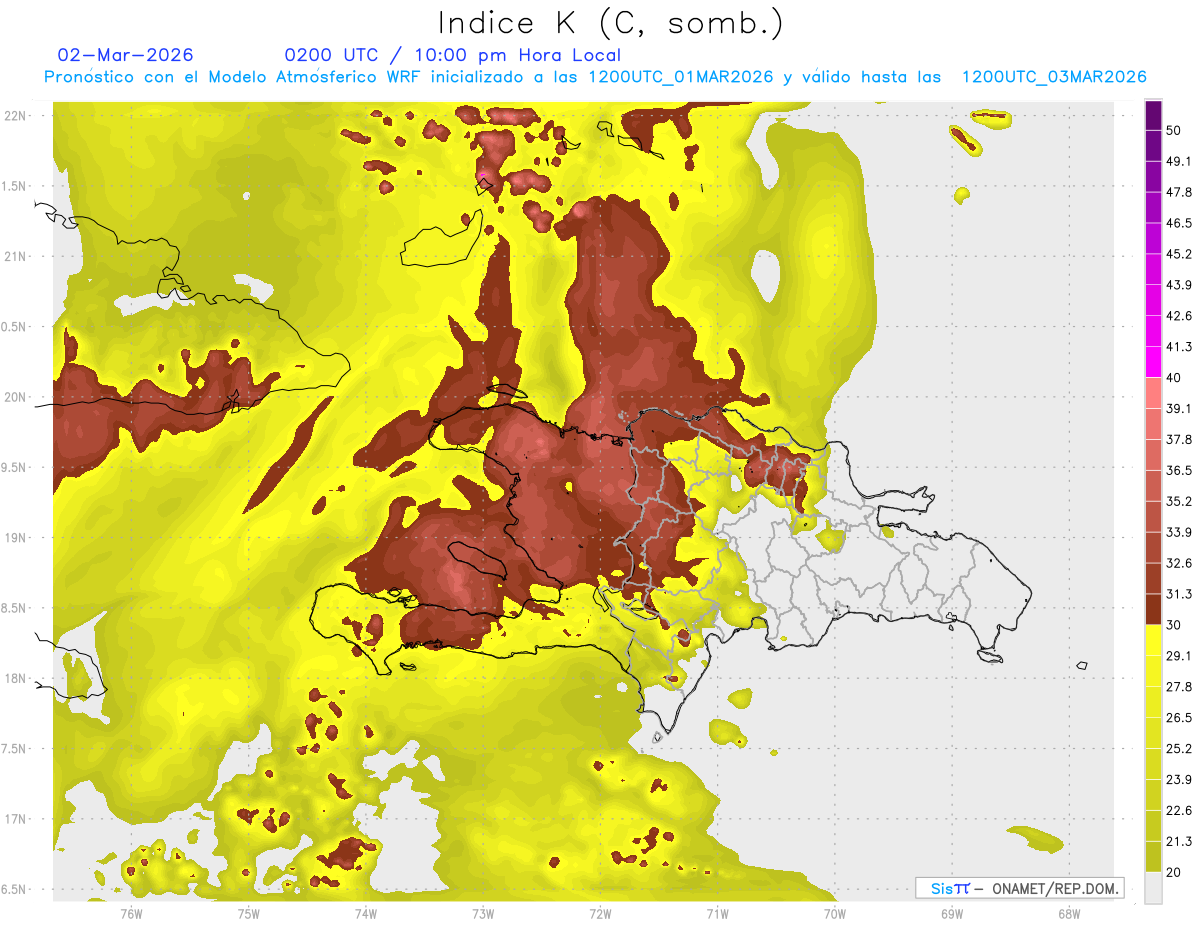Click the "6.5N" latitude label
Viewport: 1200px width, 927px height.
[x=15, y=889]
